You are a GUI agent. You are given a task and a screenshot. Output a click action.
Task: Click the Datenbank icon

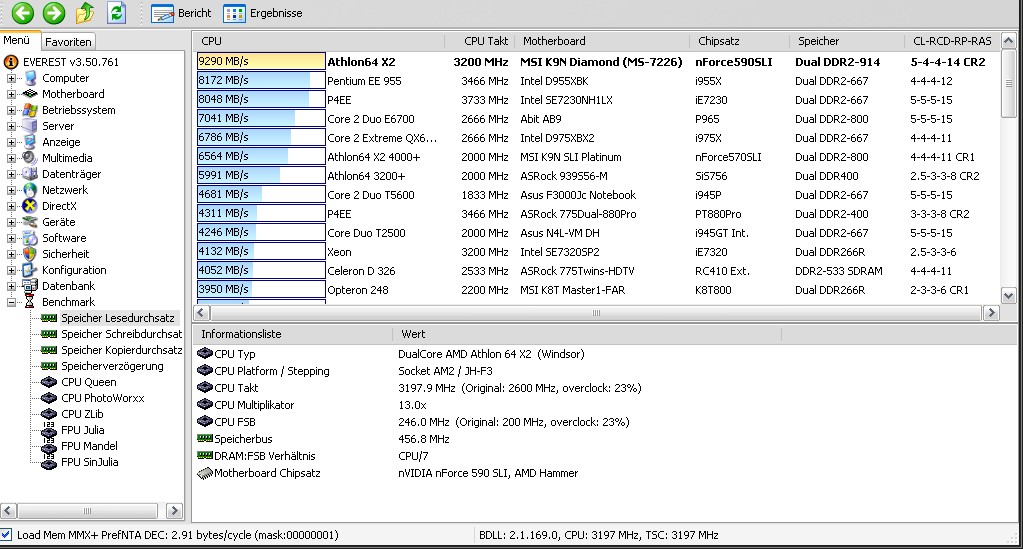pyautogui.click(x=30, y=286)
